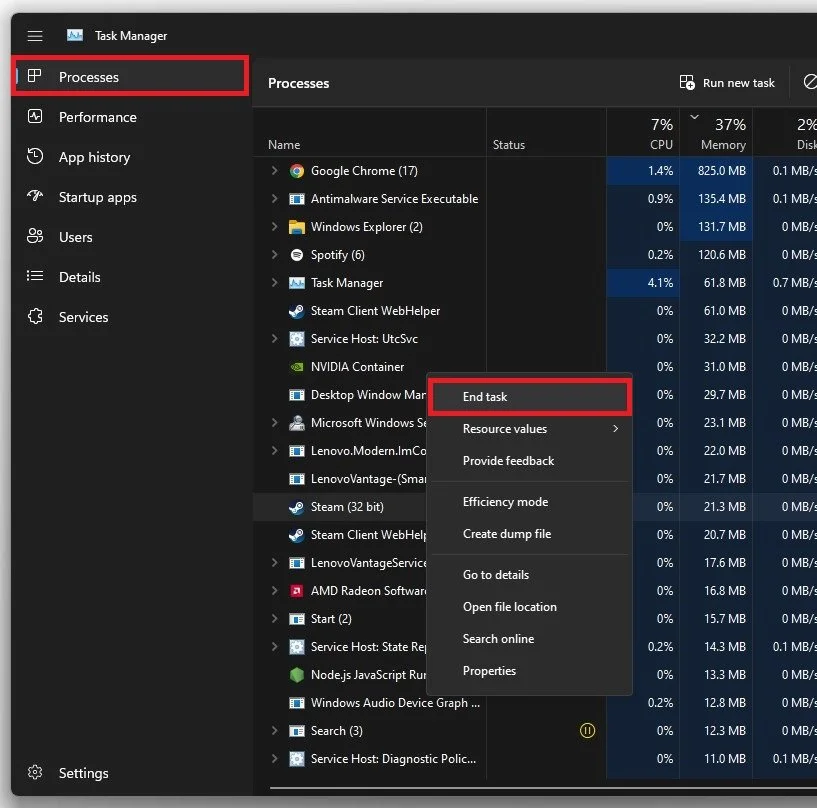Click the suspended status icon for Search

[587, 730]
